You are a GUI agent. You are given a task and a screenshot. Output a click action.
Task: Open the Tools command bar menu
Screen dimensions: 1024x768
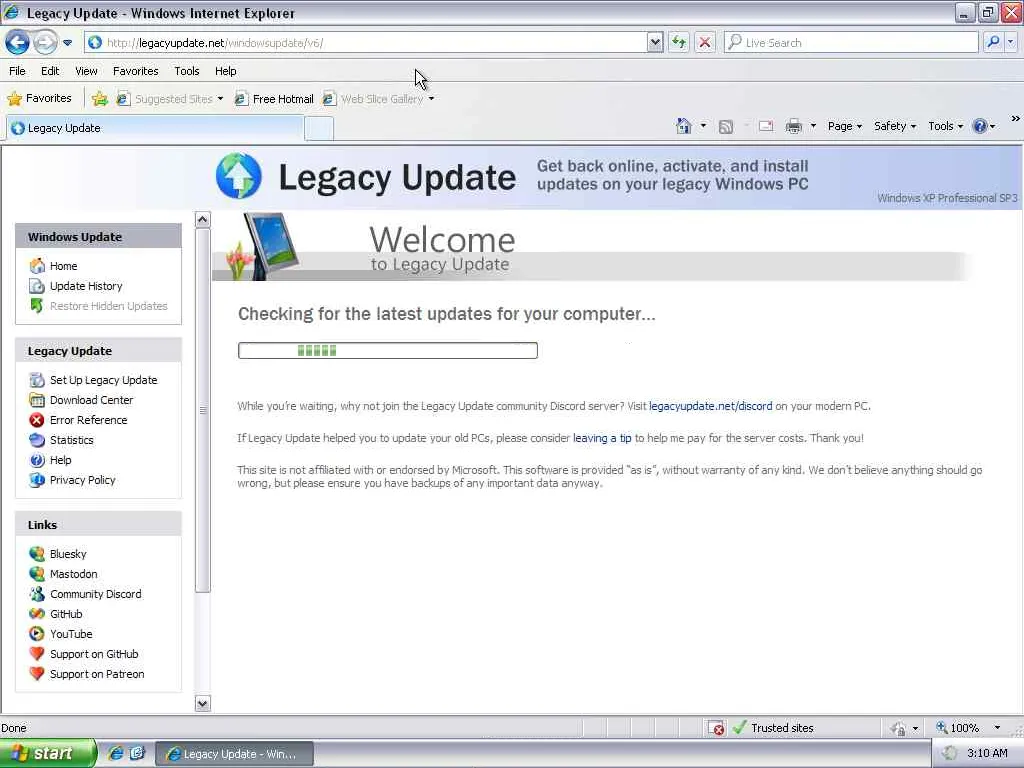click(x=945, y=126)
